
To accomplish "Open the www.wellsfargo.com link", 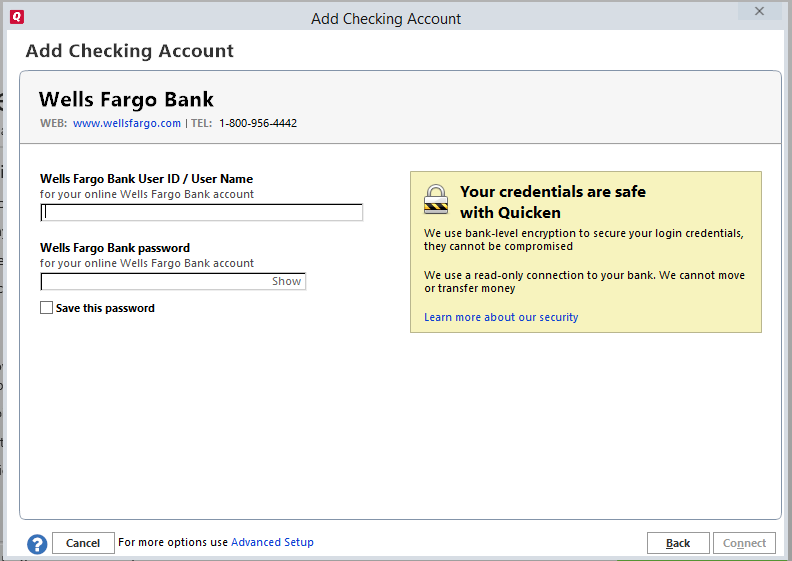I will pos(127,123).
